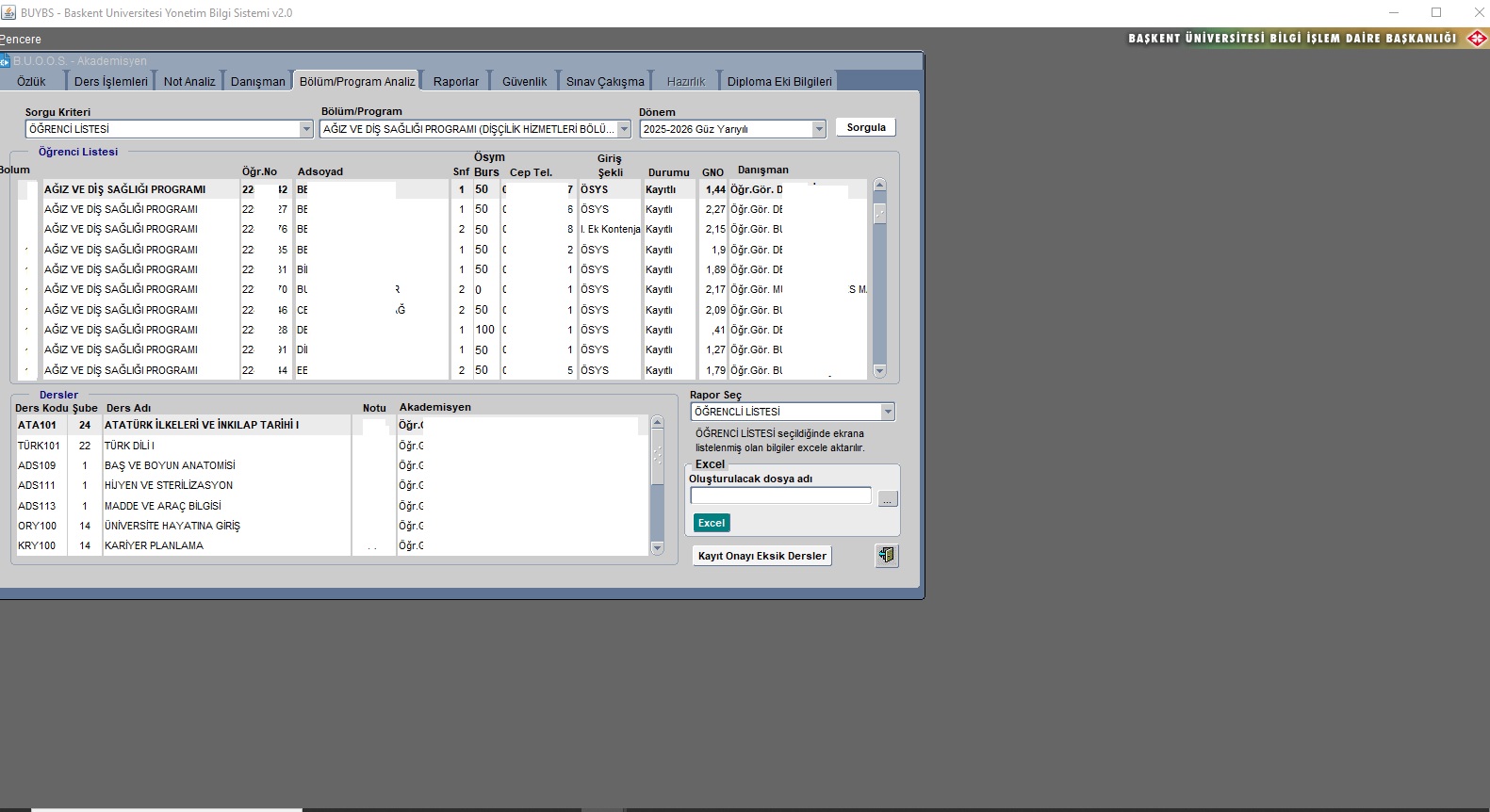The image size is (1490, 812).
Task: Click the Oluşturulacak dosya adı field
Action: click(780, 495)
